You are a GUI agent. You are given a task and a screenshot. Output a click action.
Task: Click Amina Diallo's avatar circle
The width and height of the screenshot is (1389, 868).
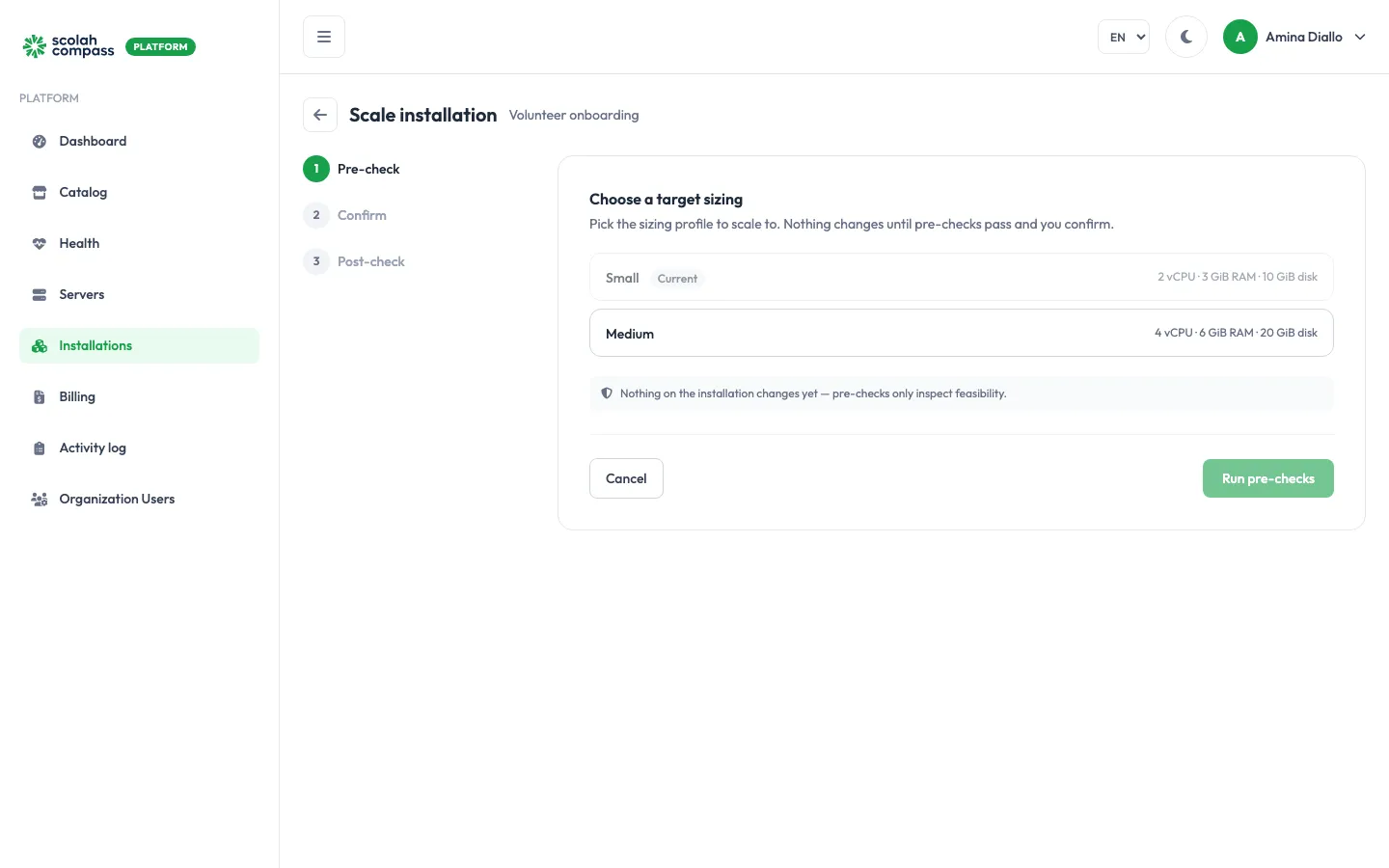pos(1240,37)
